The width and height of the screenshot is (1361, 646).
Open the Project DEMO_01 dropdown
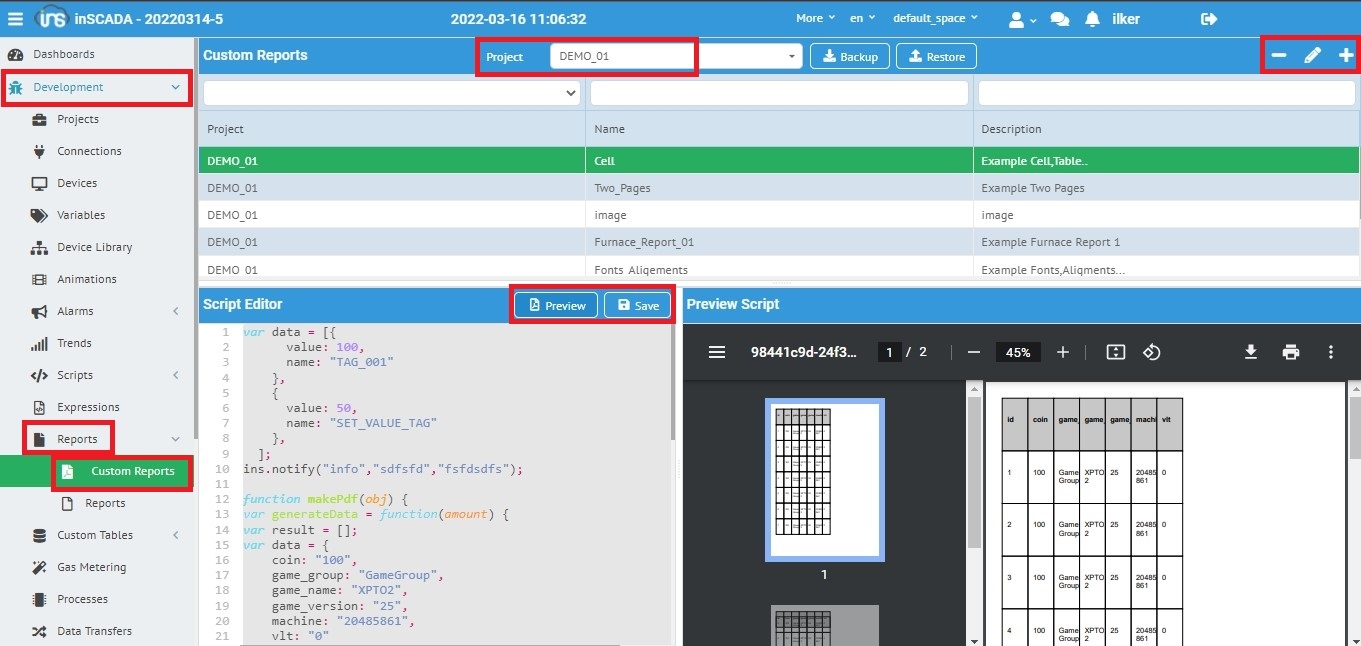point(676,57)
